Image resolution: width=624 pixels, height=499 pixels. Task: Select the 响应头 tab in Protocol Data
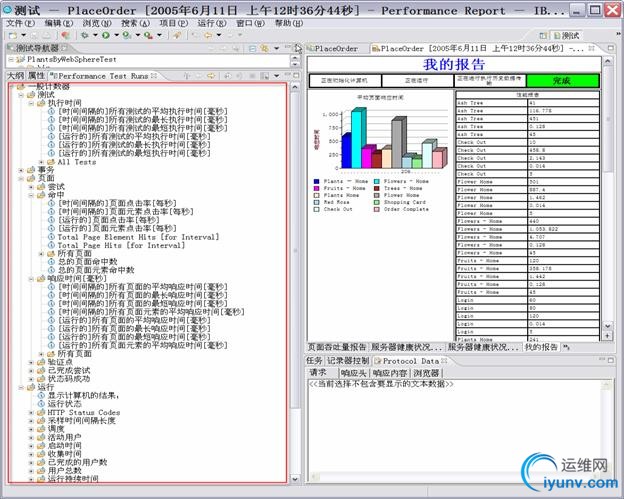(353, 373)
